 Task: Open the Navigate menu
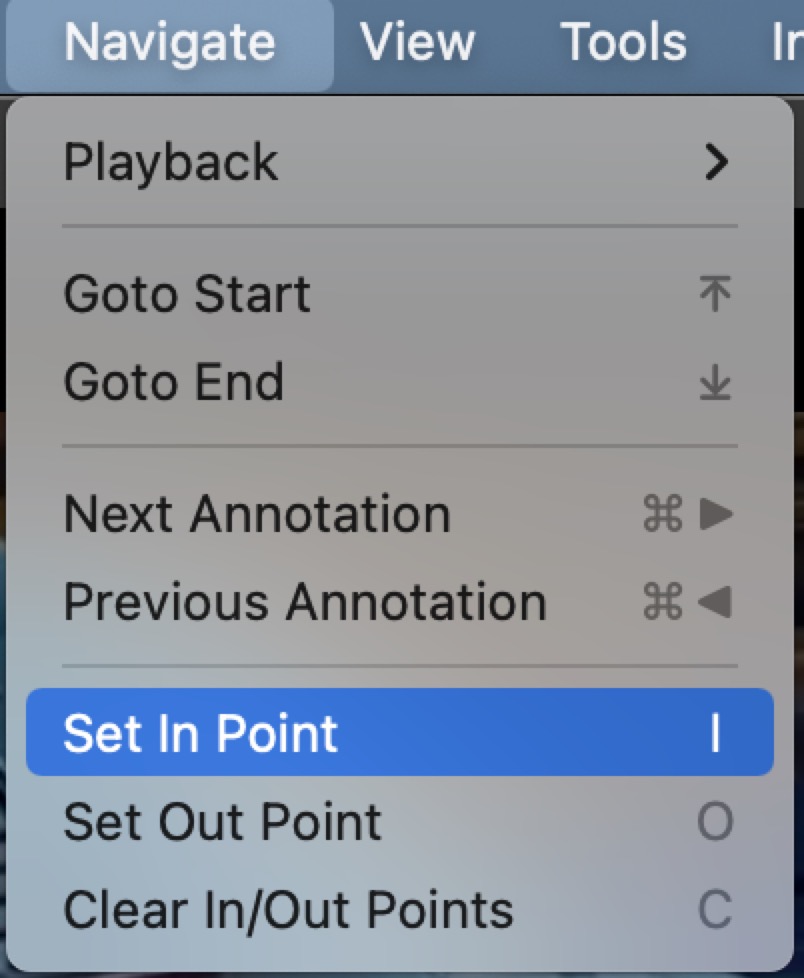point(168,42)
